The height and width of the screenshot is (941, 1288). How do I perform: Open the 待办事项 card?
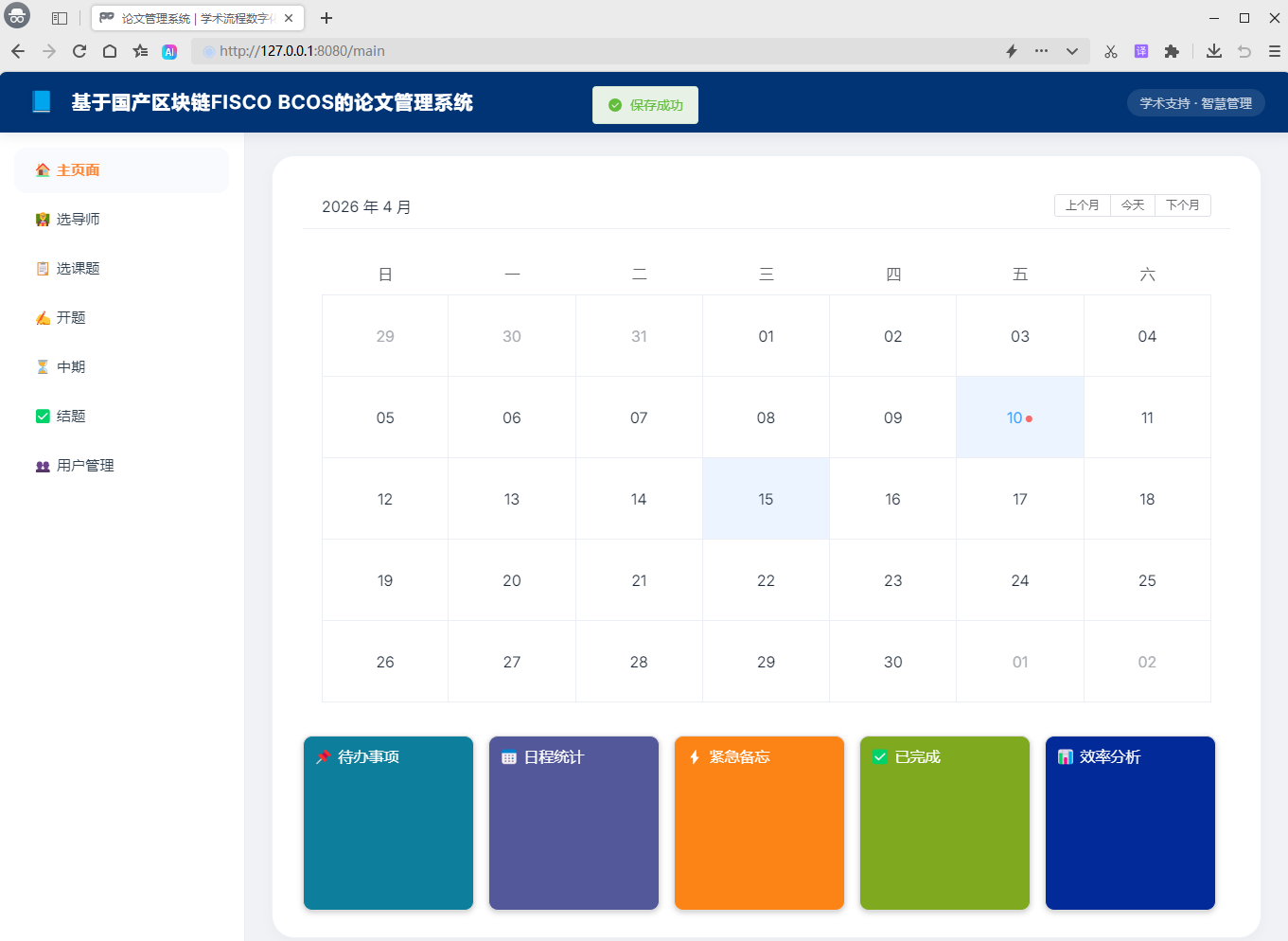tap(388, 823)
